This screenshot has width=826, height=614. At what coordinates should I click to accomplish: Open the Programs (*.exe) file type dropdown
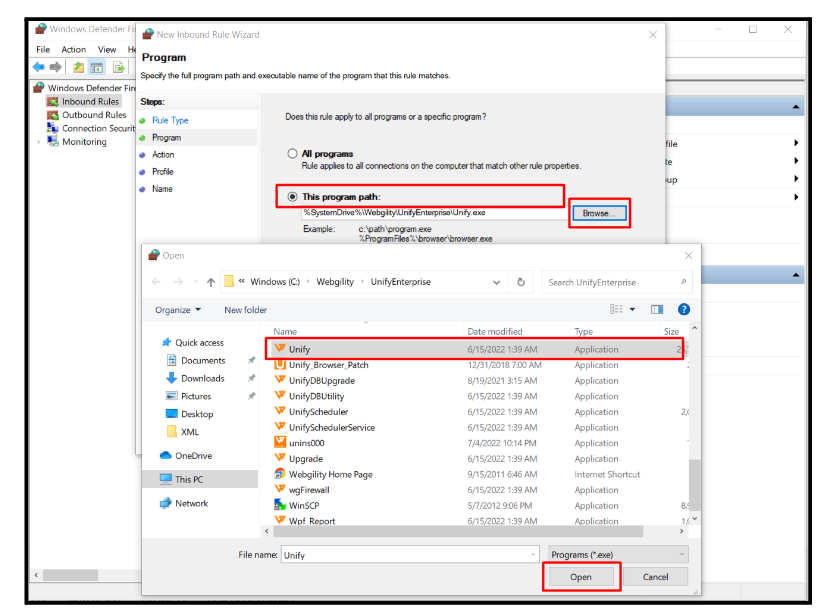[618, 554]
